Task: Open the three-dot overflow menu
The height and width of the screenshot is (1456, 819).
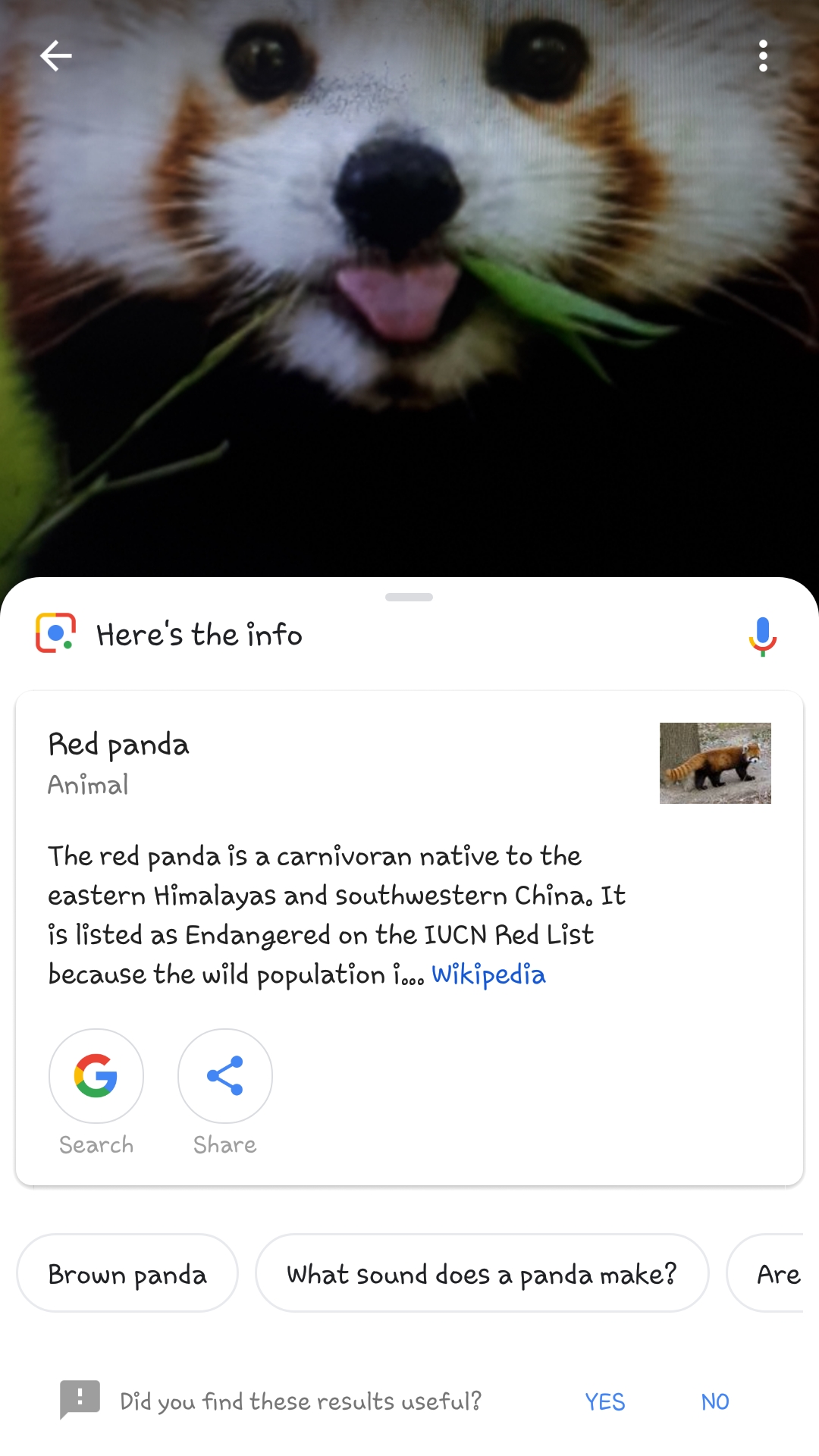Action: click(x=763, y=56)
